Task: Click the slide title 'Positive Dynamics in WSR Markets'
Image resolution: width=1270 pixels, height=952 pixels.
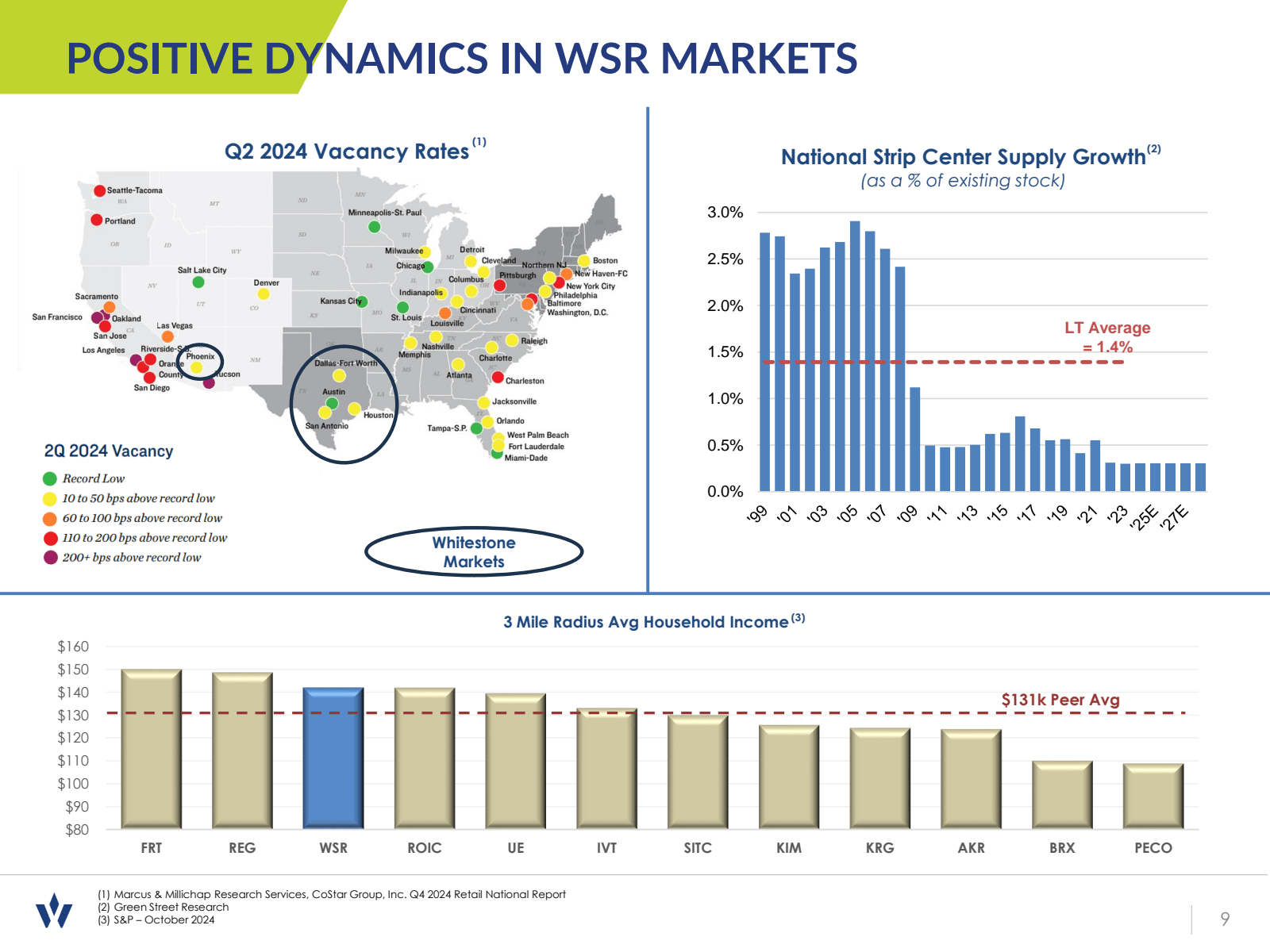Action: pyautogui.click(x=462, y=58)
